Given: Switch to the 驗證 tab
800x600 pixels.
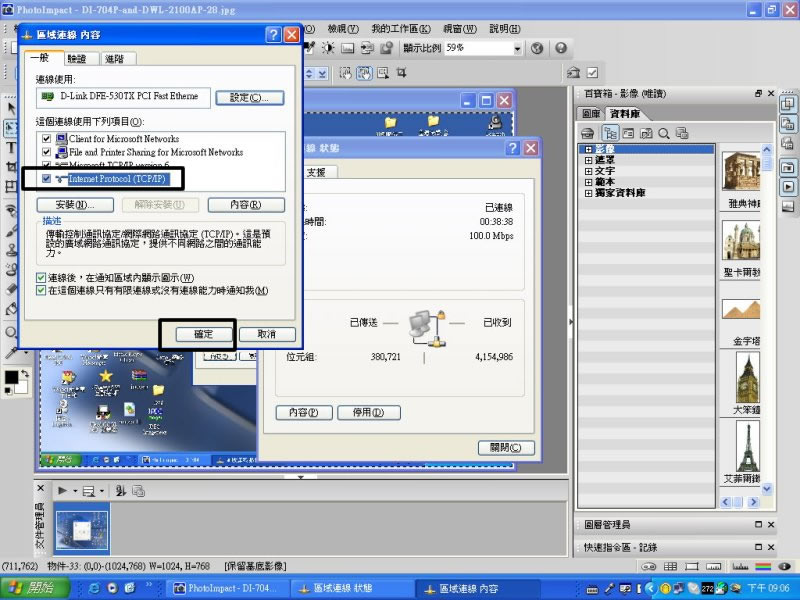Looking at the screenshot, I should point(77,59).
